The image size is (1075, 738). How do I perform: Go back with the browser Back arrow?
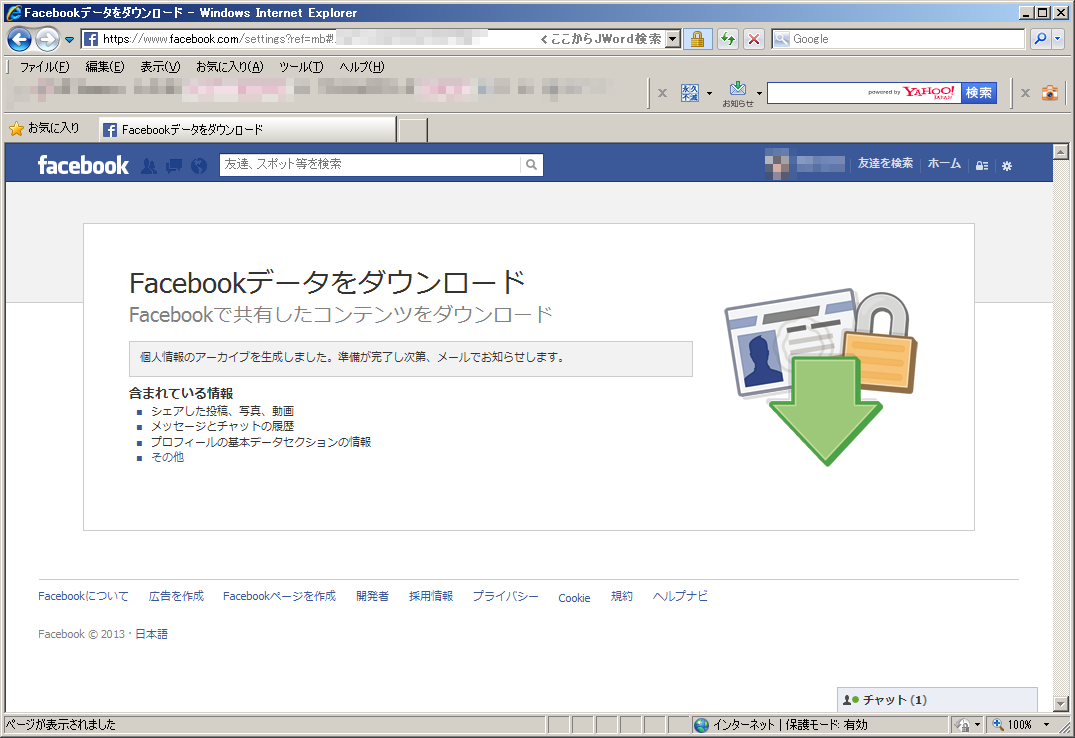[19, 39]
